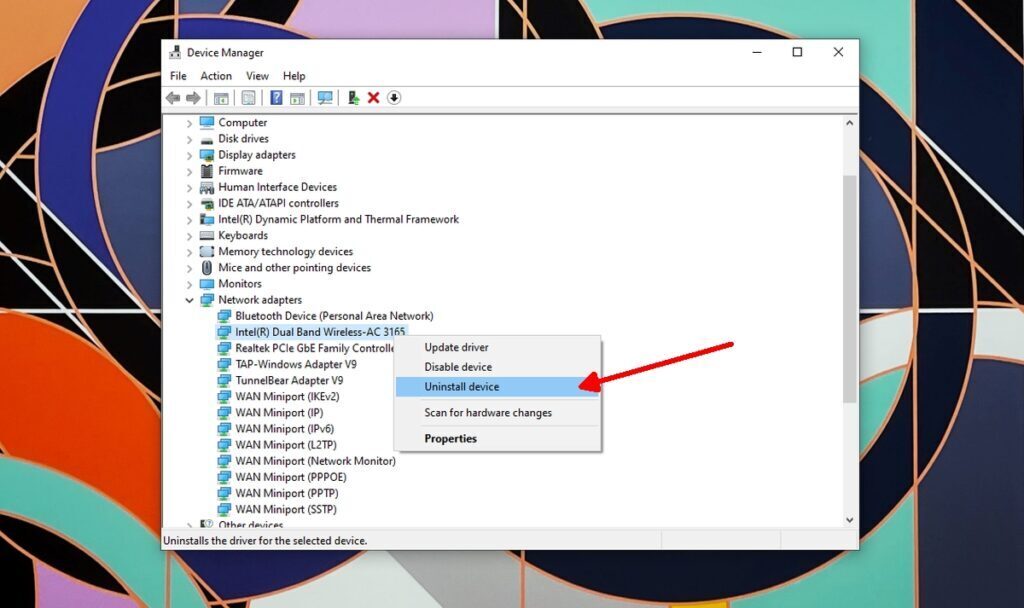1024x608 pixels.
Task: Open the View menu
Action: pyautogui.click(x=257, y=75)
